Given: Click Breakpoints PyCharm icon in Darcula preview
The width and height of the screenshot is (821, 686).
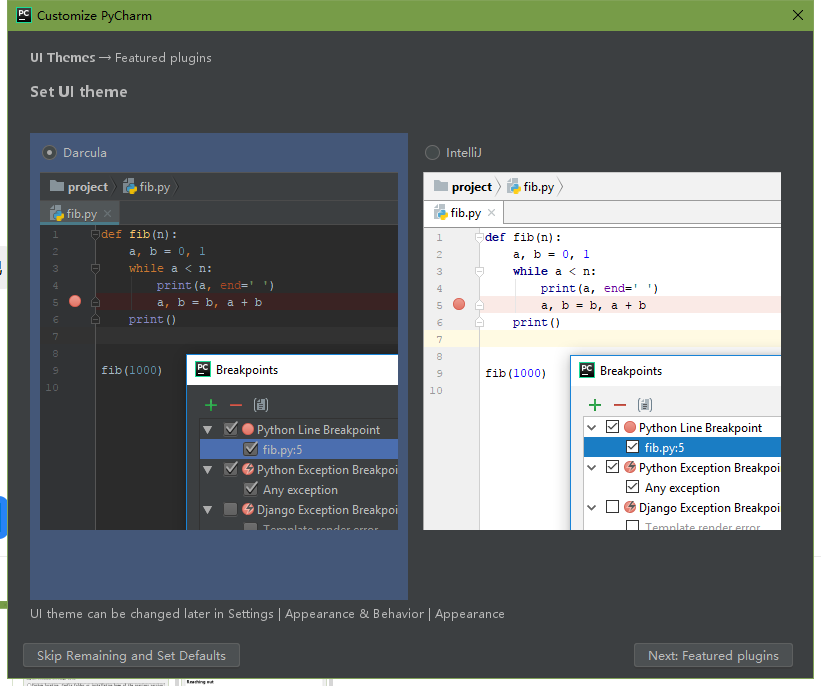Looking at the screenshot, I should click(x=203, y=369).
